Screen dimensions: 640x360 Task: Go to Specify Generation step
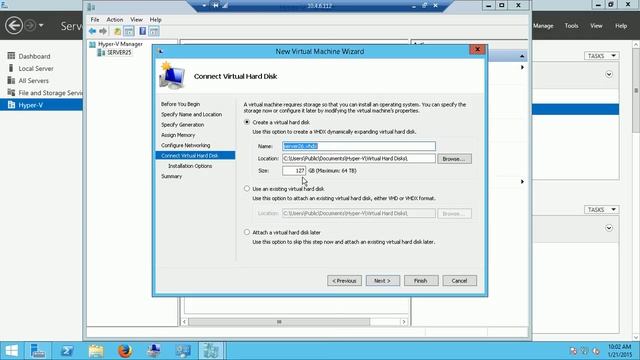tap(182, 124)
